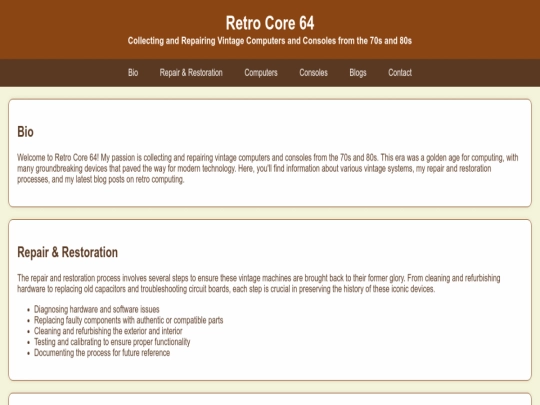Click the Repair & Restoration section heading

(68, 252)
